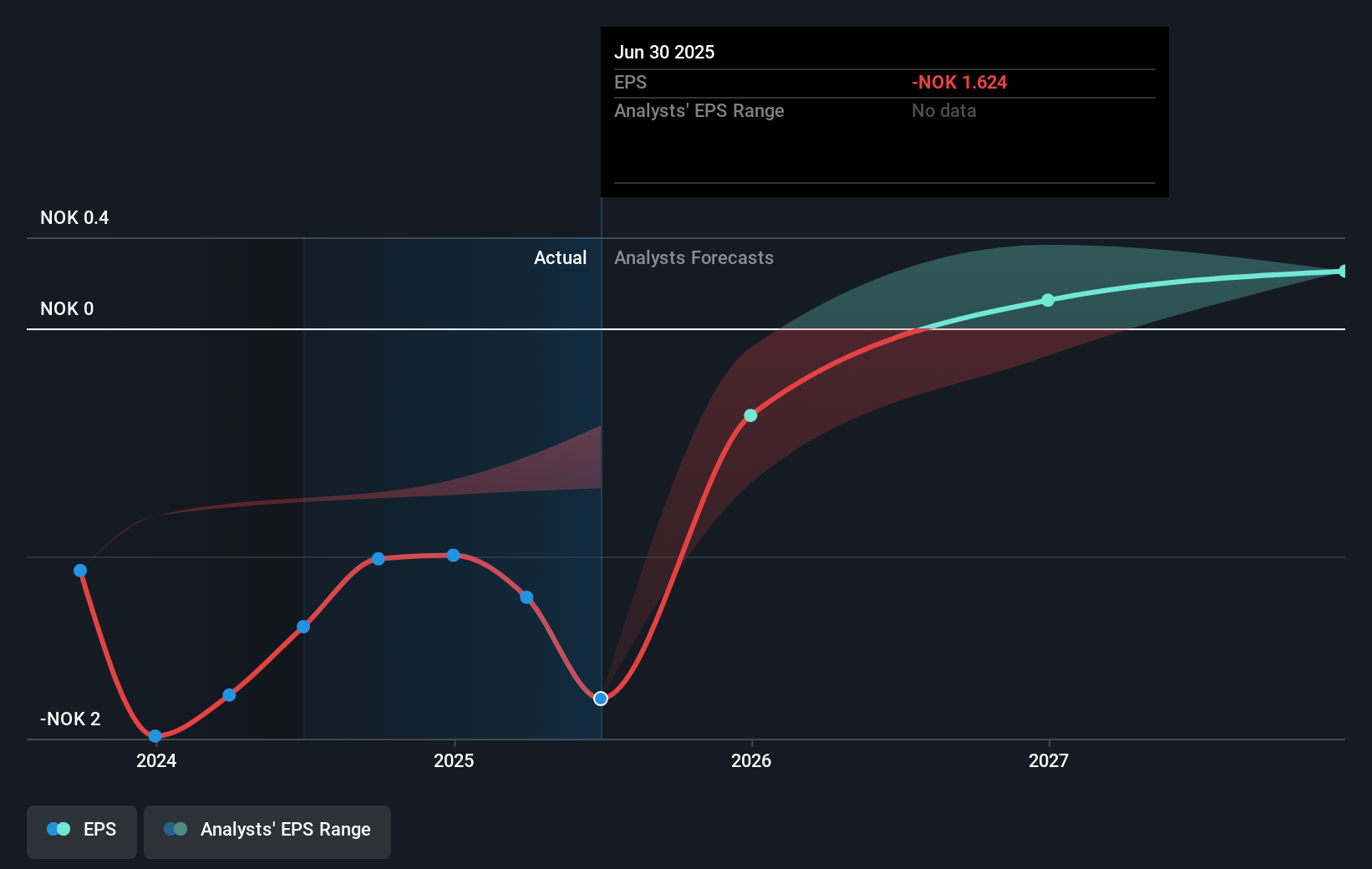
Task: Click the blue-teal EPS legend dots
Action: [x=58, y=829]
